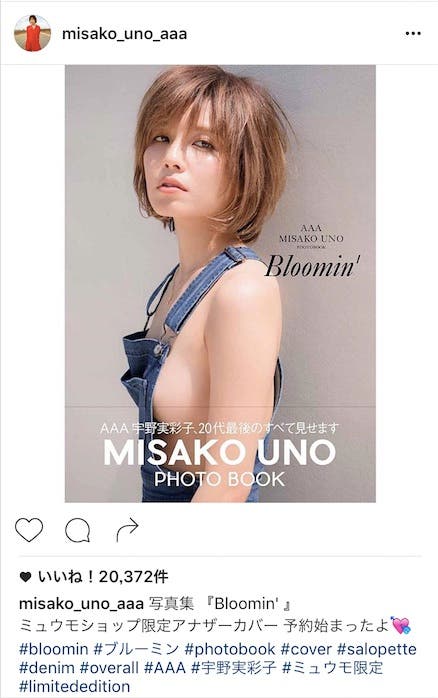Open the #cover hashtag
The height and width of the screenshot is (698, 438).
click(x=306, y=649)
